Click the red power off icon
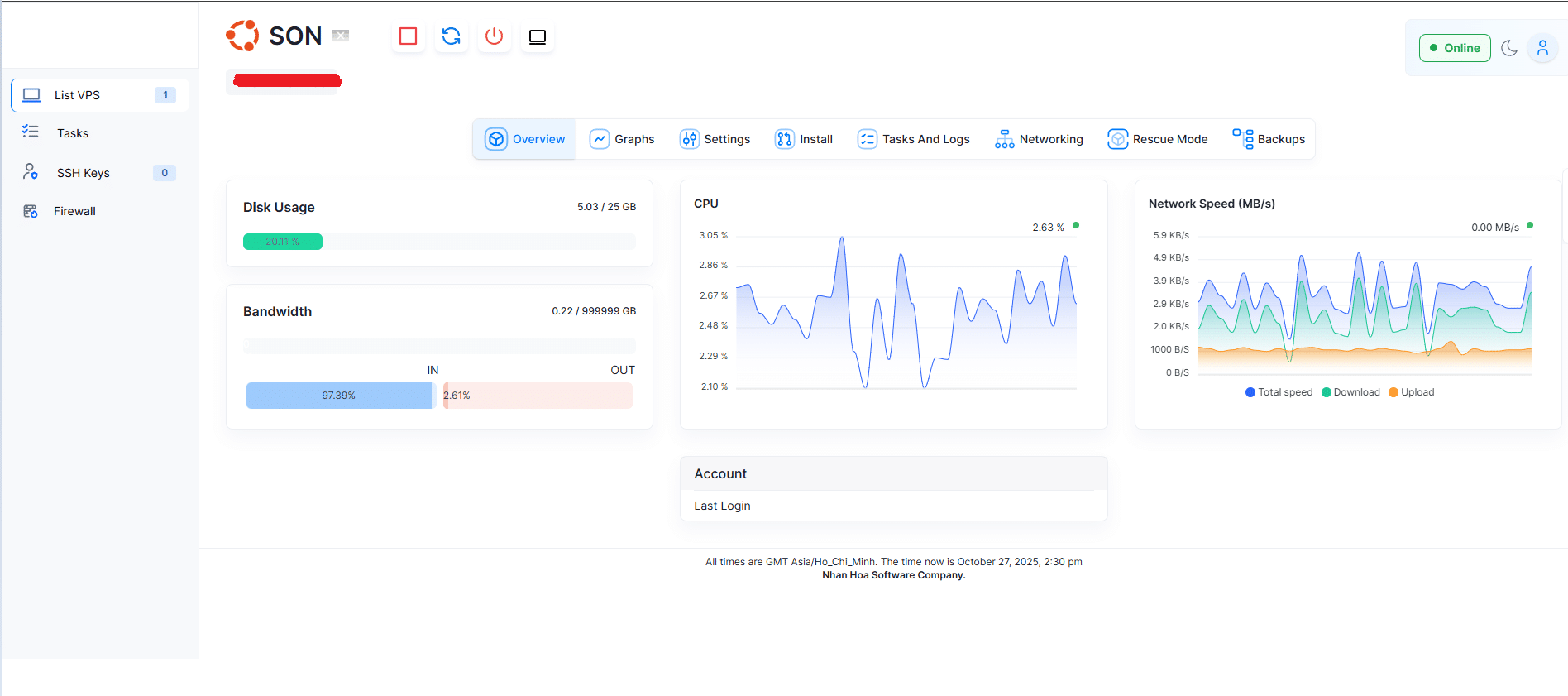This screenshot has width=1568, height=696. (x=494, y=36)
